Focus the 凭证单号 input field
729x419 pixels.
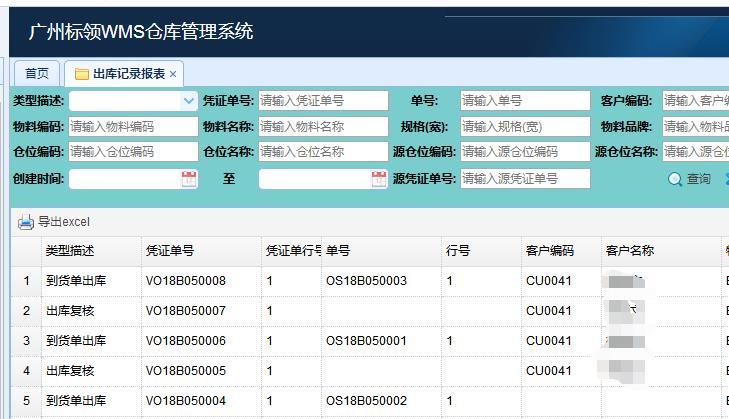(x=322, y=101)
